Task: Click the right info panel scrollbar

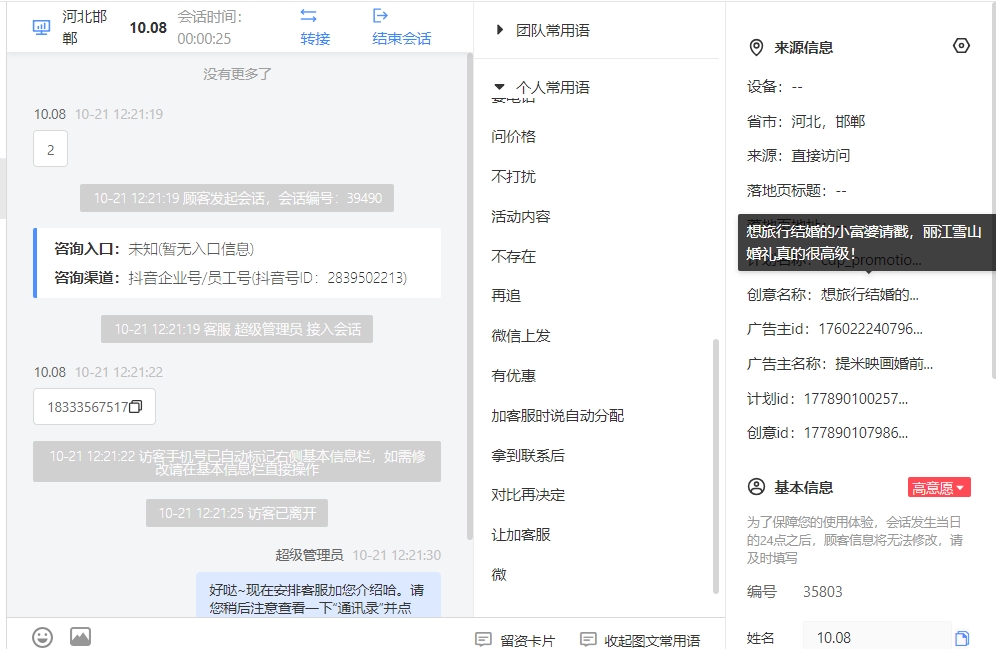Action: (993, 191)
